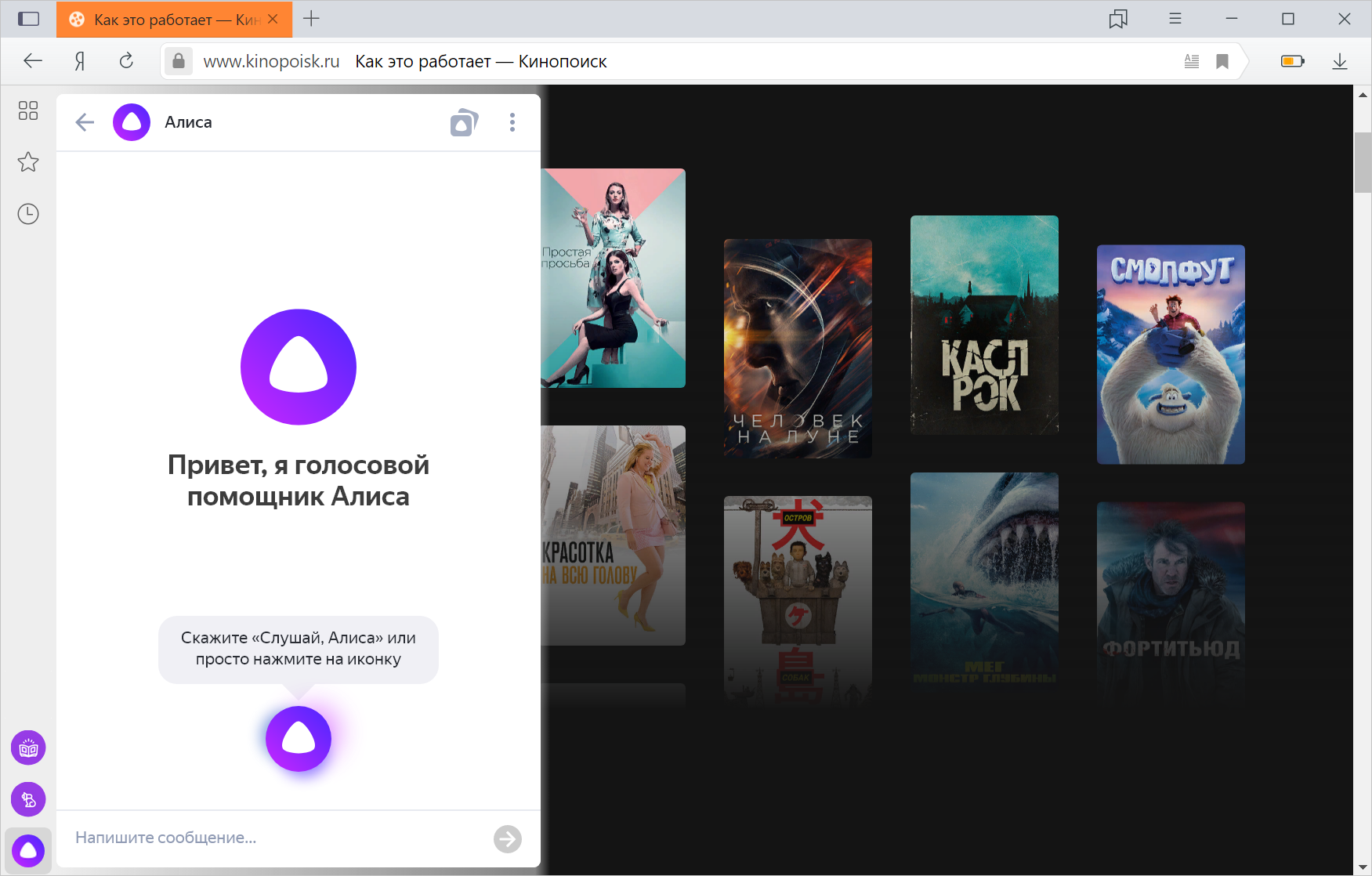Open the browser hamburger menu
1372x876 pixels.
(1175, 19)
